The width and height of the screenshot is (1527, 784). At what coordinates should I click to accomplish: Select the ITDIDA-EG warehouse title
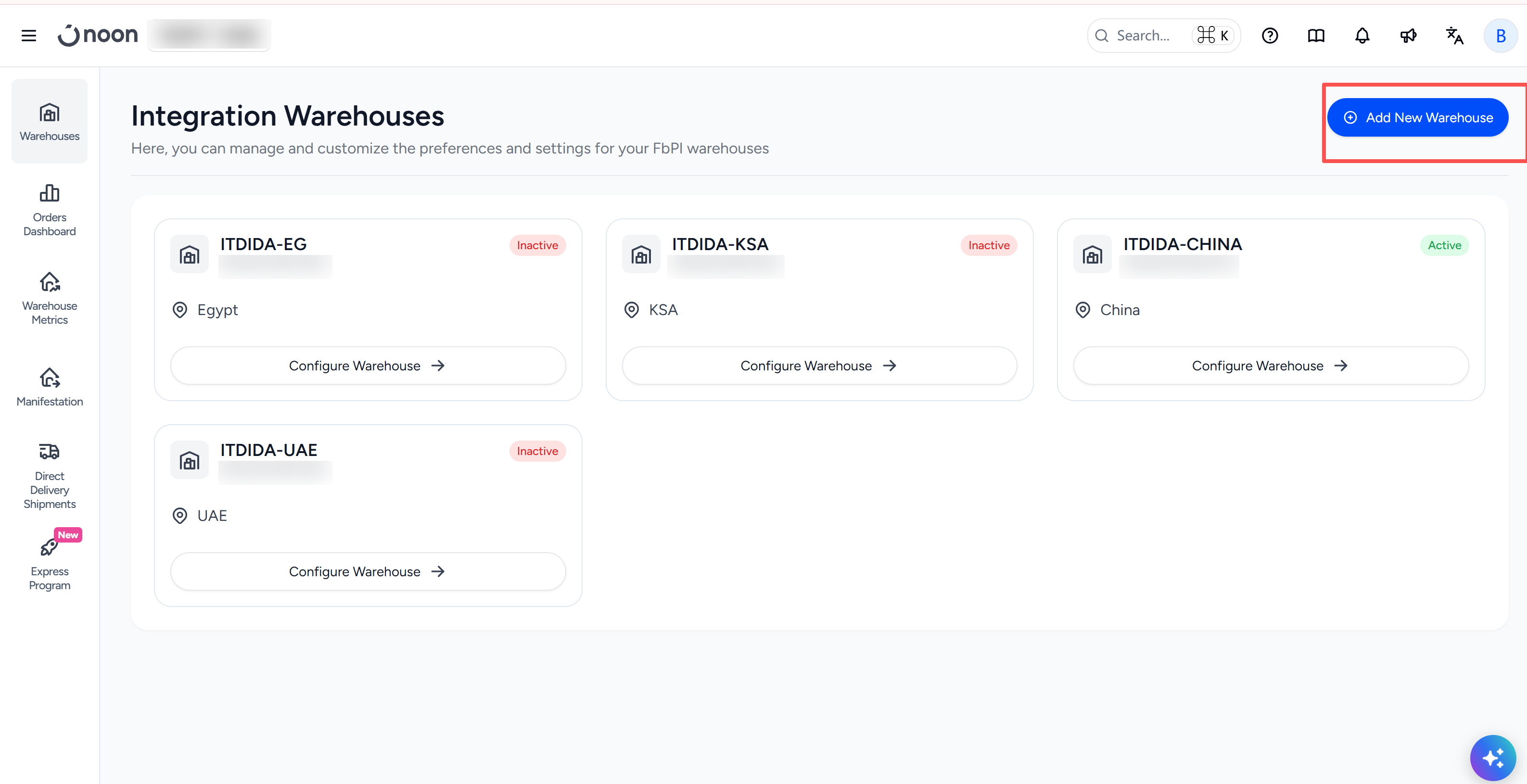pos(263,244)
